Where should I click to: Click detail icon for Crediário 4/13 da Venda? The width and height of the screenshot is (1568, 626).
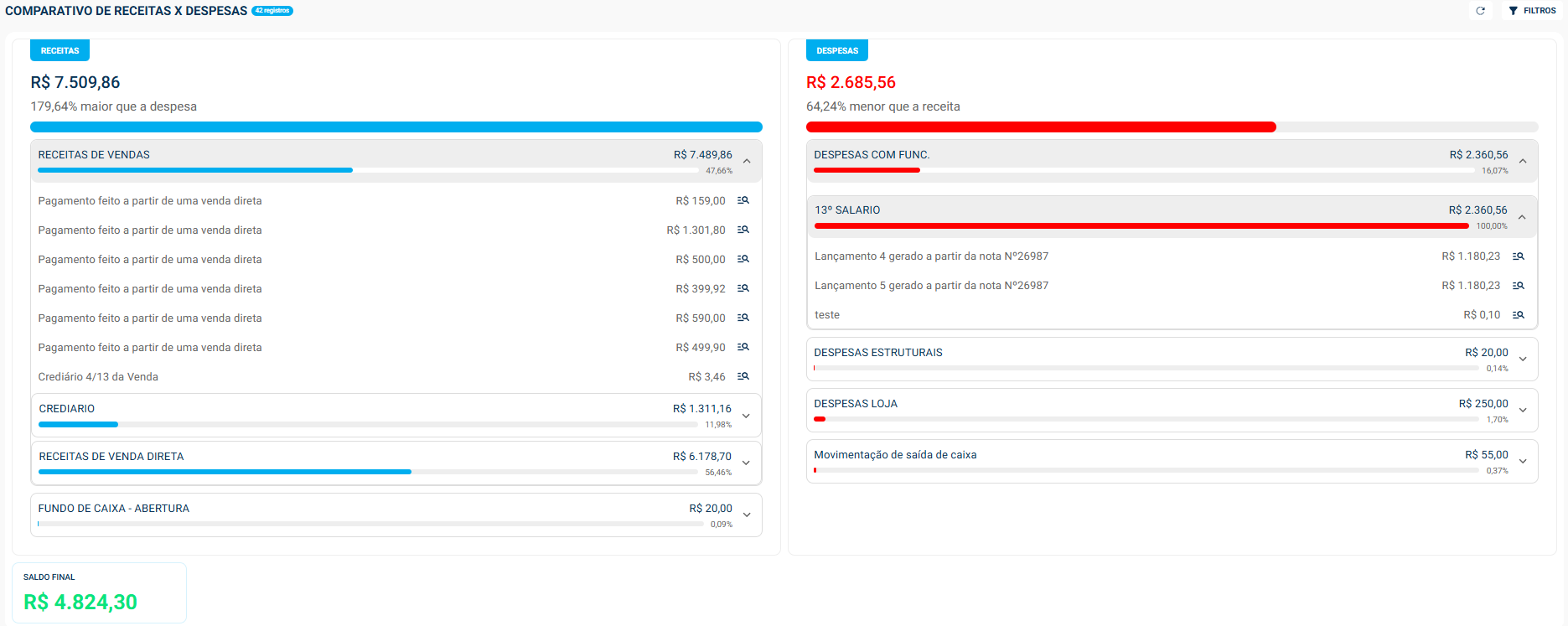[743, 377]
